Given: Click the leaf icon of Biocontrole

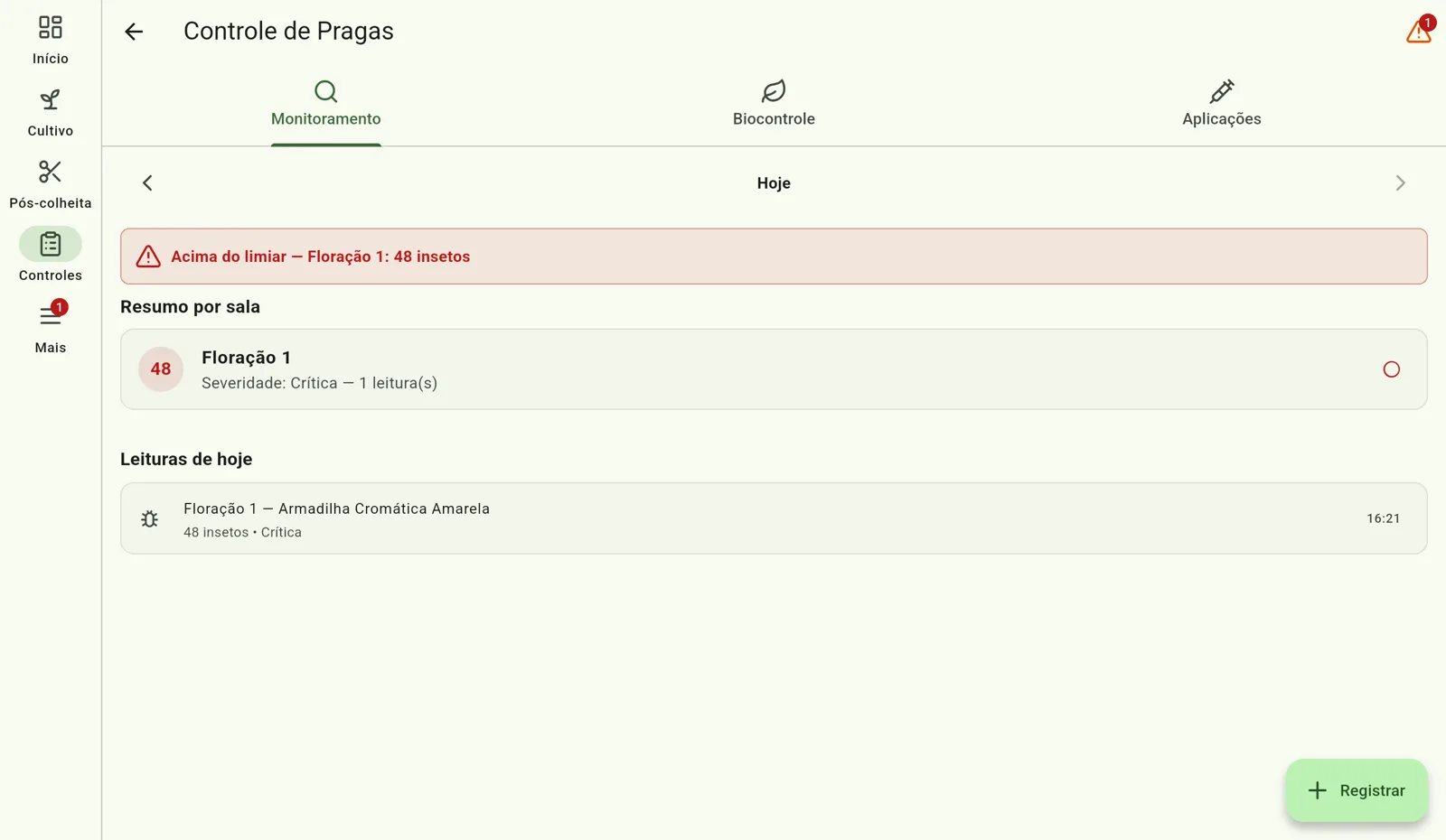Looking at the screenshot, I should (x=774, y=91).
